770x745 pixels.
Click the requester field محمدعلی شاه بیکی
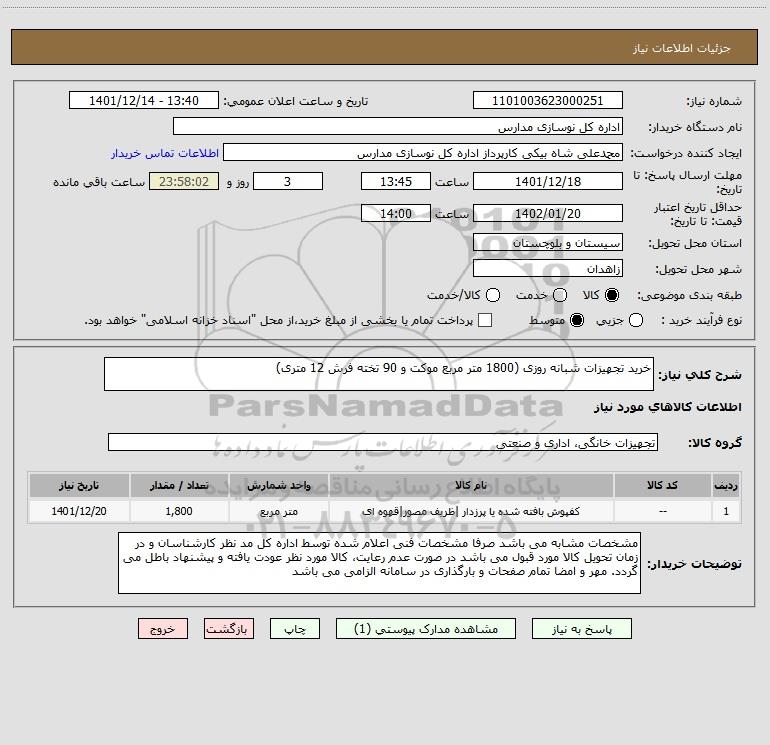point(423,153)
